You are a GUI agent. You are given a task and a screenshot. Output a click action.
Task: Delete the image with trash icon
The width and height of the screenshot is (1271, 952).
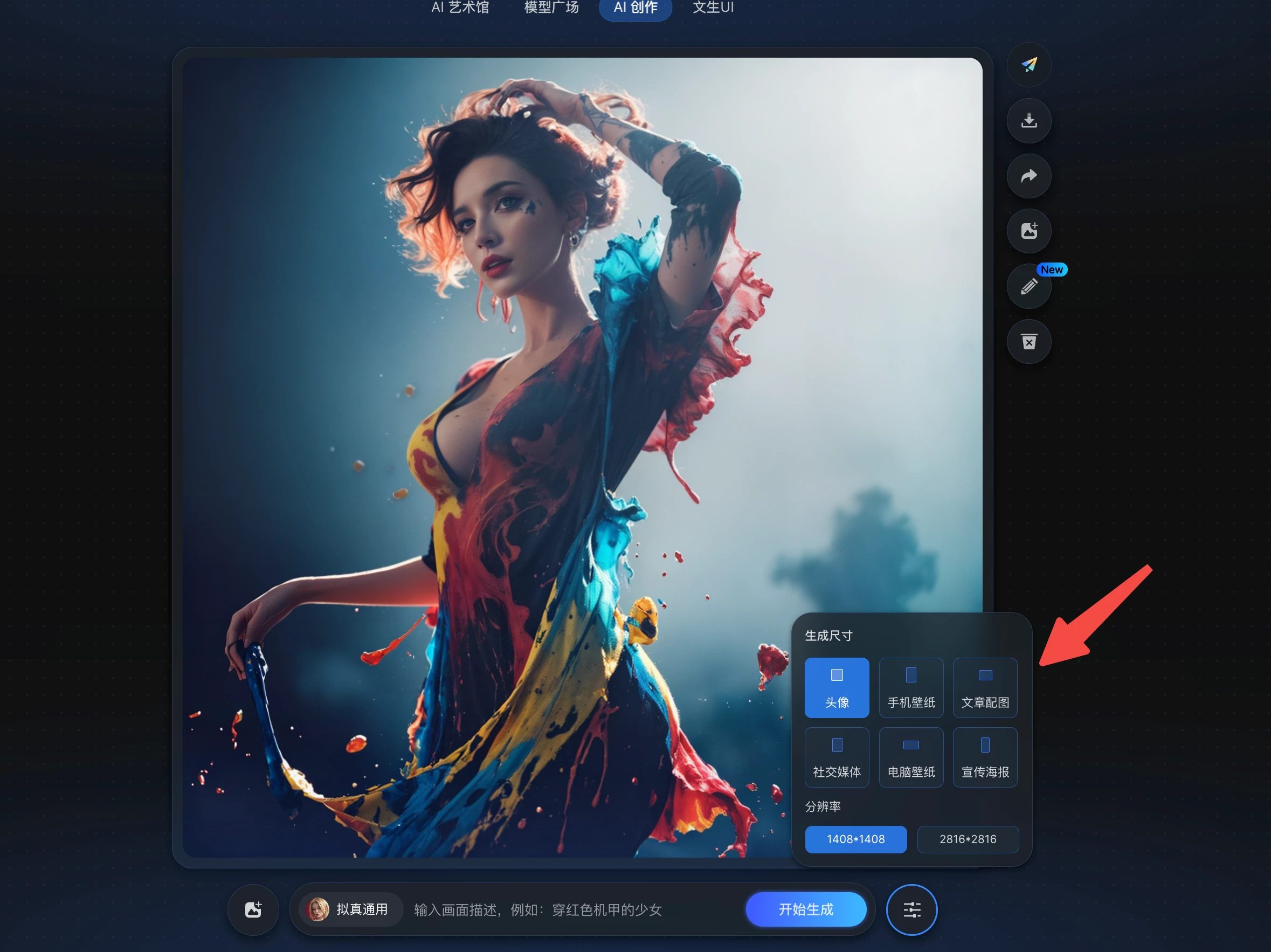[1028, 342]
